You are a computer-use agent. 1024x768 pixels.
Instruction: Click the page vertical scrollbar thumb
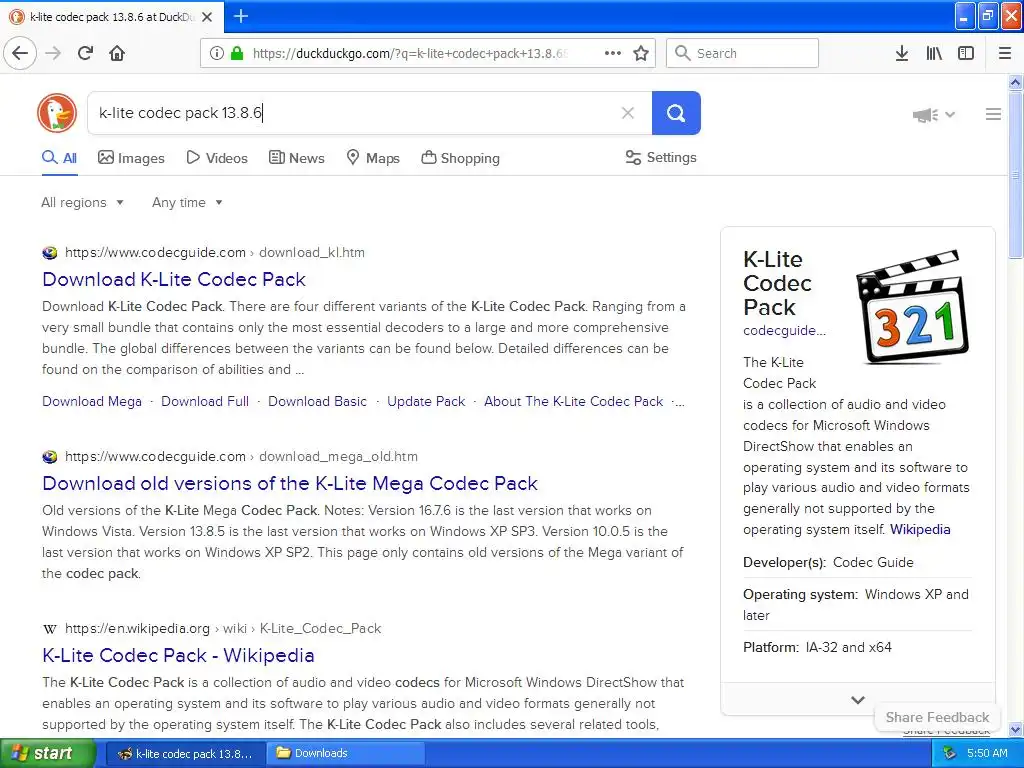point(1015,175)
